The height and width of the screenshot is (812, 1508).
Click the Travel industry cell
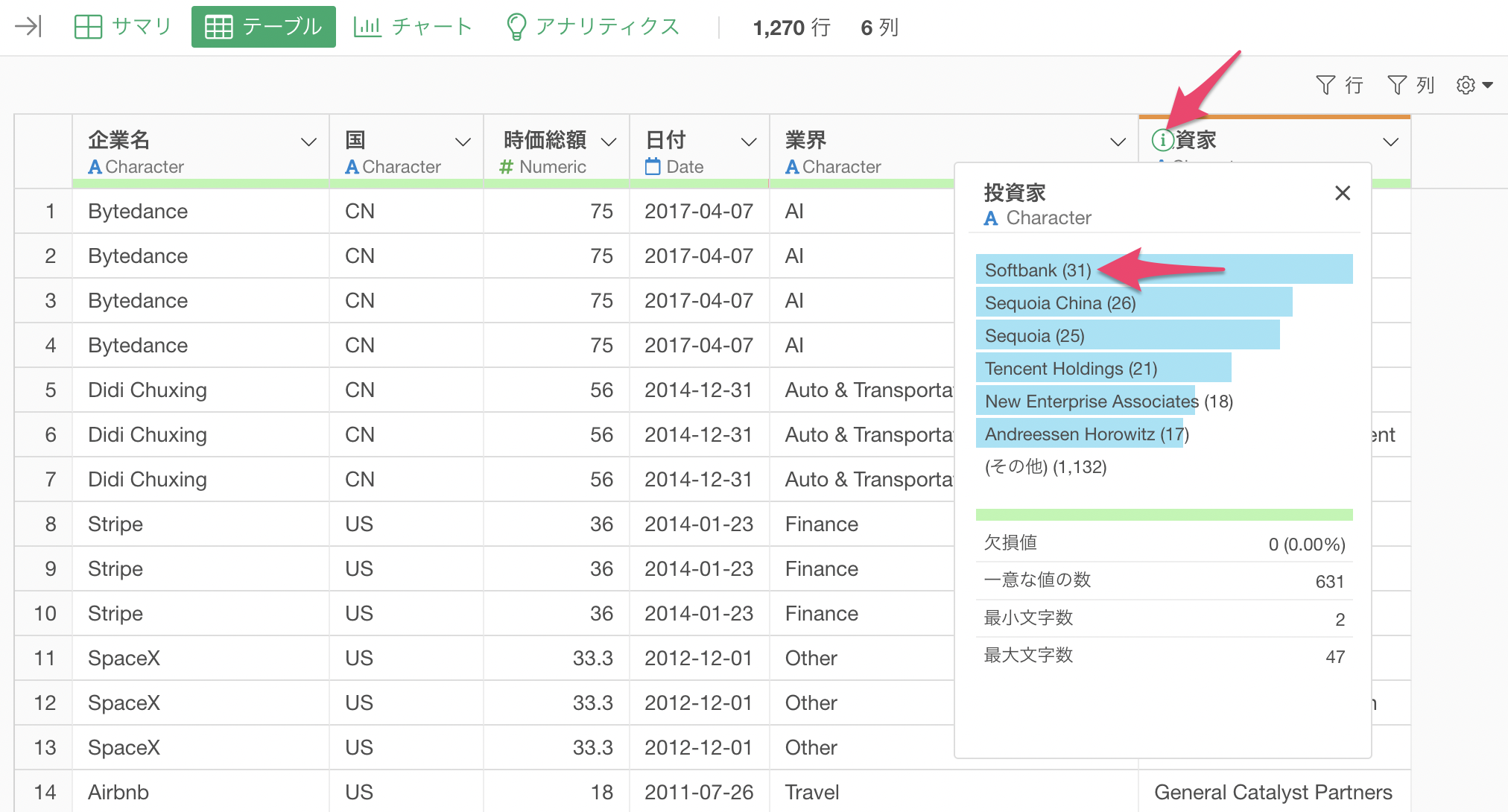[954, 791]
